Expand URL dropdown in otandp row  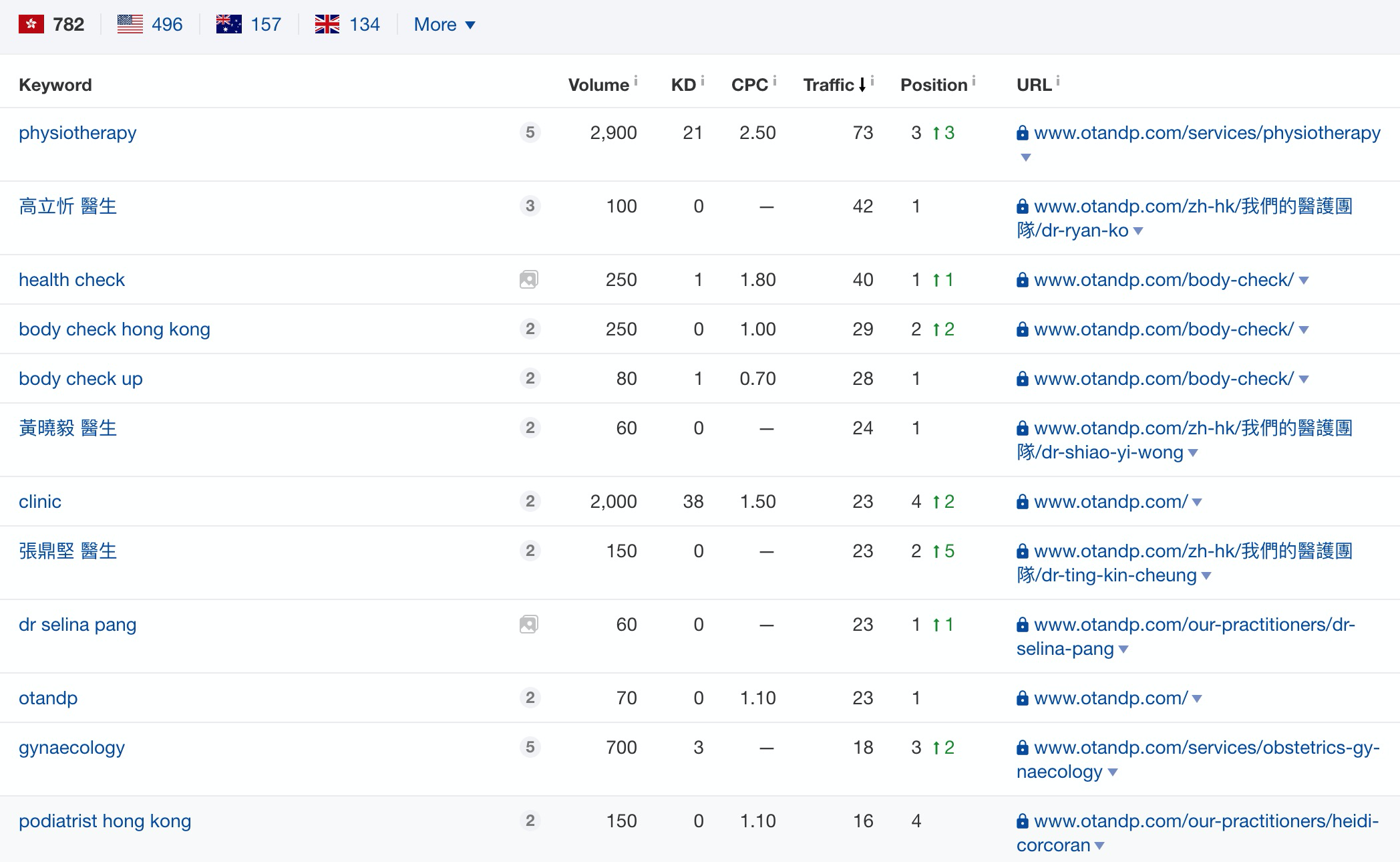pyautogui.click(x=1197, y=699)
